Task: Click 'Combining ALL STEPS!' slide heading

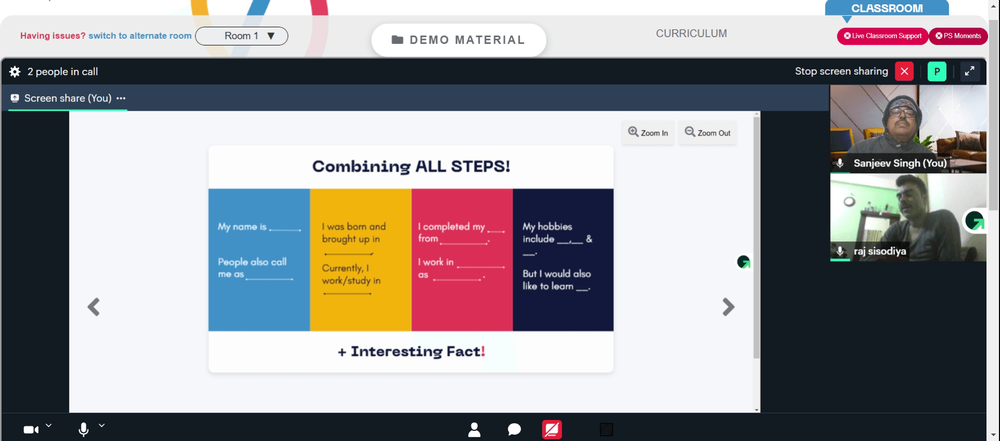Action: [x=411, y=167]
